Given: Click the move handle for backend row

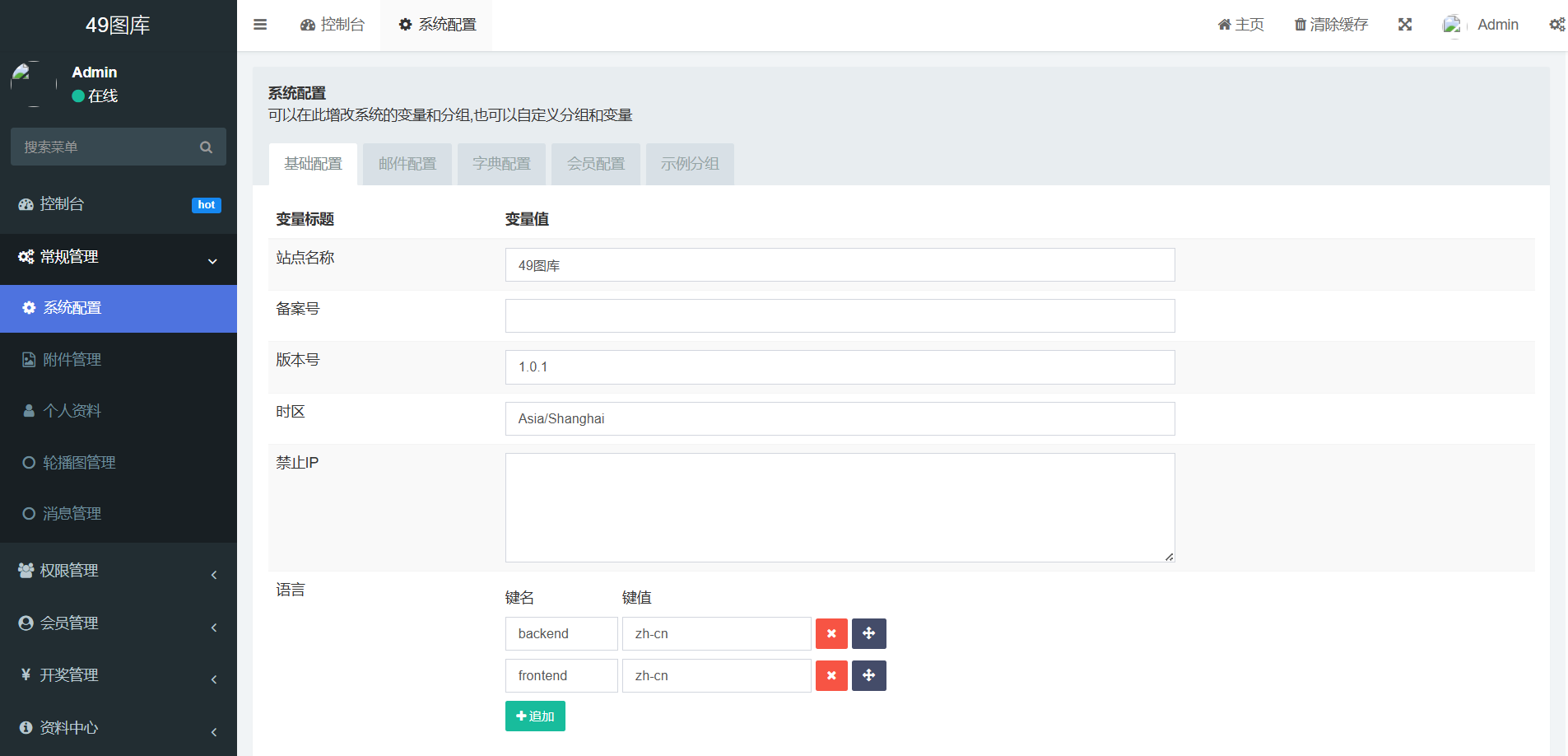Looking at the screenshot, I should [868, 634].
